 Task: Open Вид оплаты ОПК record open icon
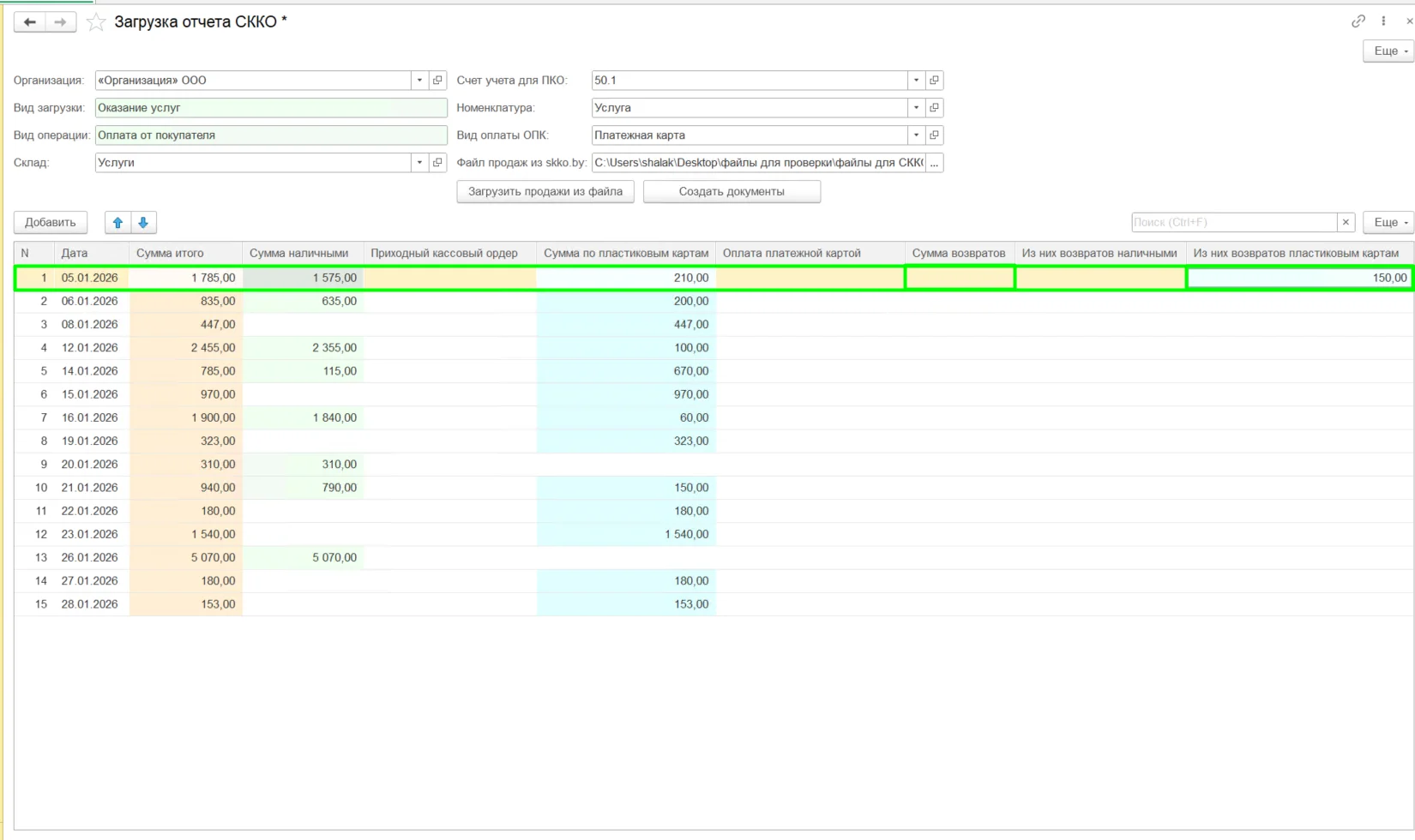(x=934, y=135)
